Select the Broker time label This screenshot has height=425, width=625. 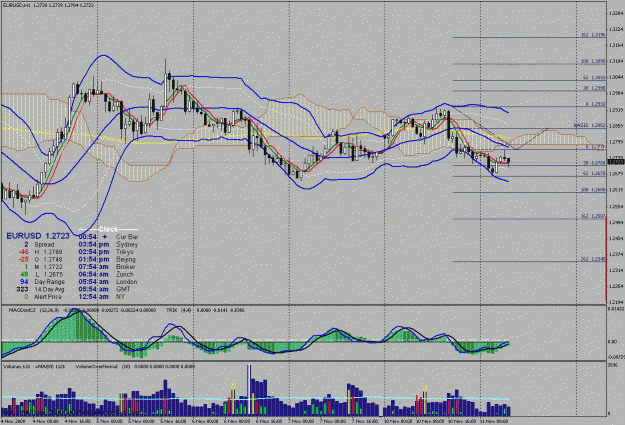coord(126,267)
